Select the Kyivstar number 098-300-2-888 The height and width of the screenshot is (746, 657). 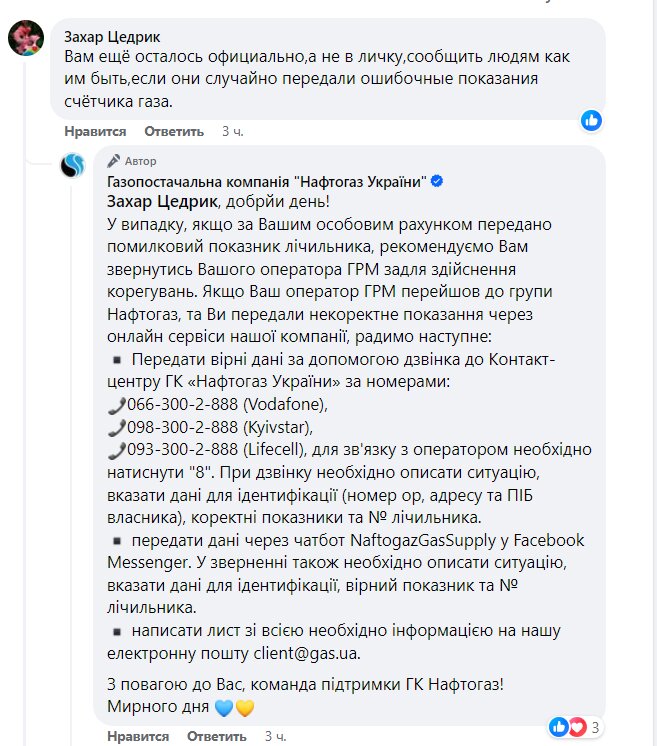[175, 427]
